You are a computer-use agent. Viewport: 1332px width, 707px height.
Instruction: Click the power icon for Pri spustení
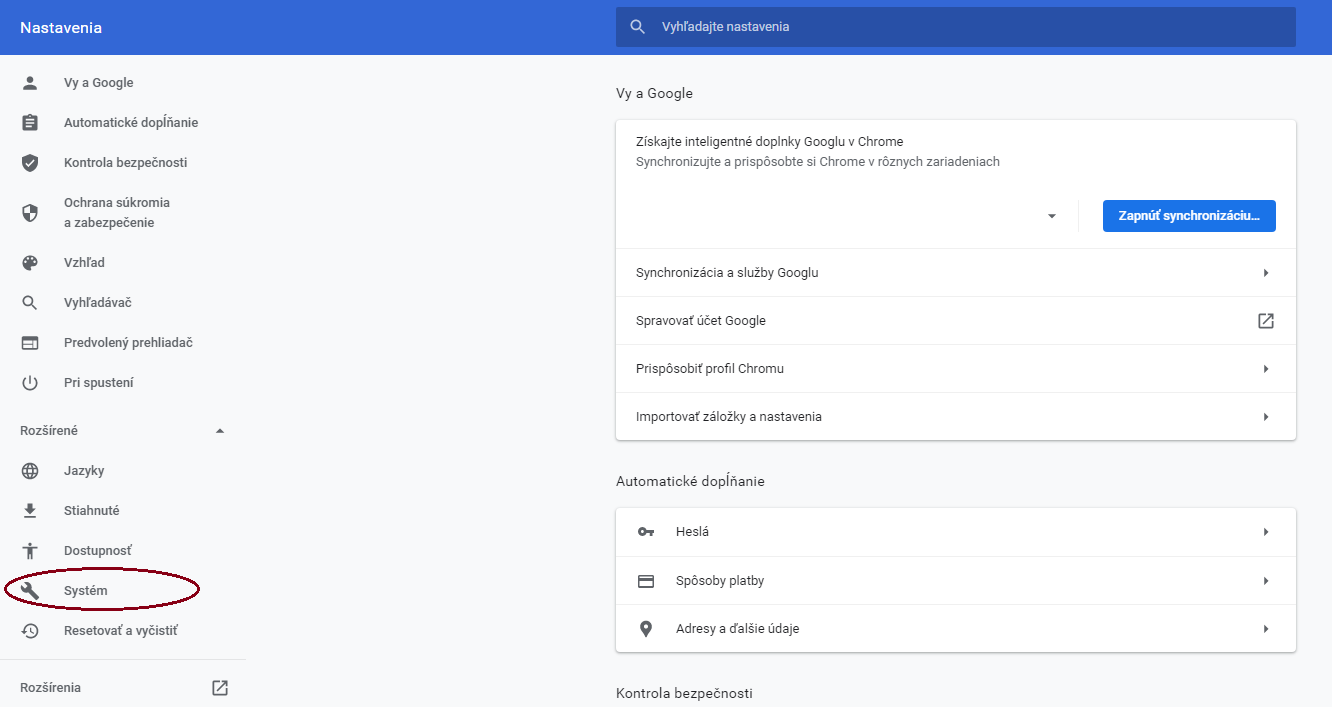(30, 383)
